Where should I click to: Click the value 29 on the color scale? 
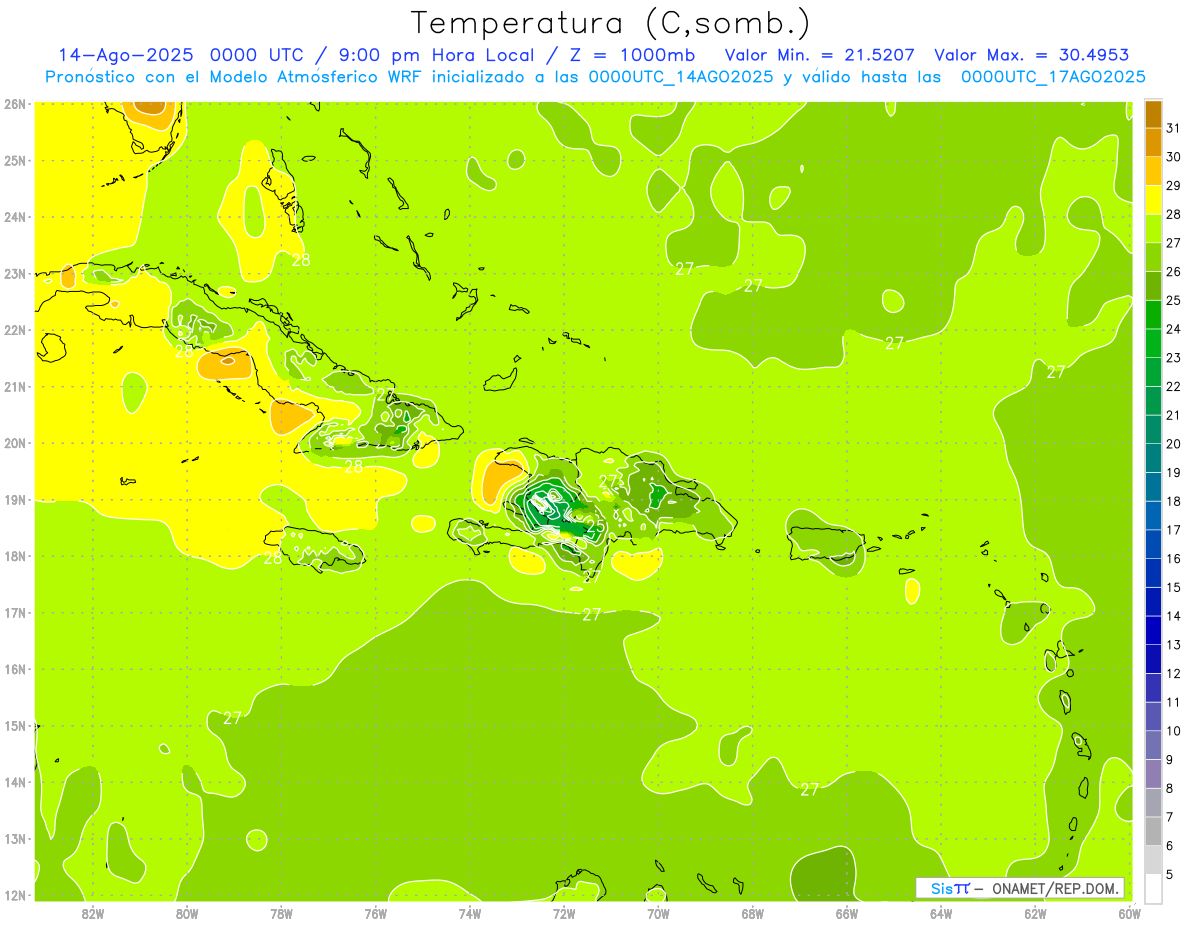tap(1174, 186)
